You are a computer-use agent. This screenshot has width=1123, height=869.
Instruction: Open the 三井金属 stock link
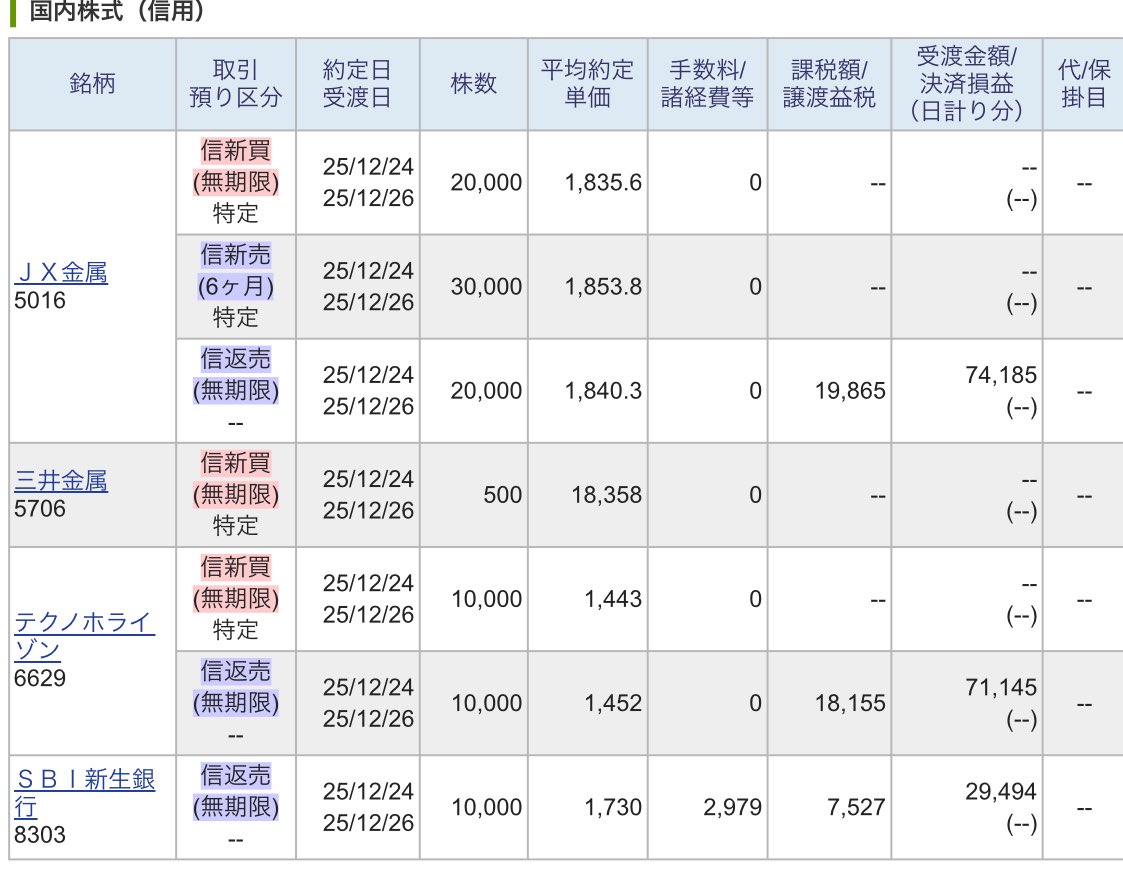tap(61, 481)
